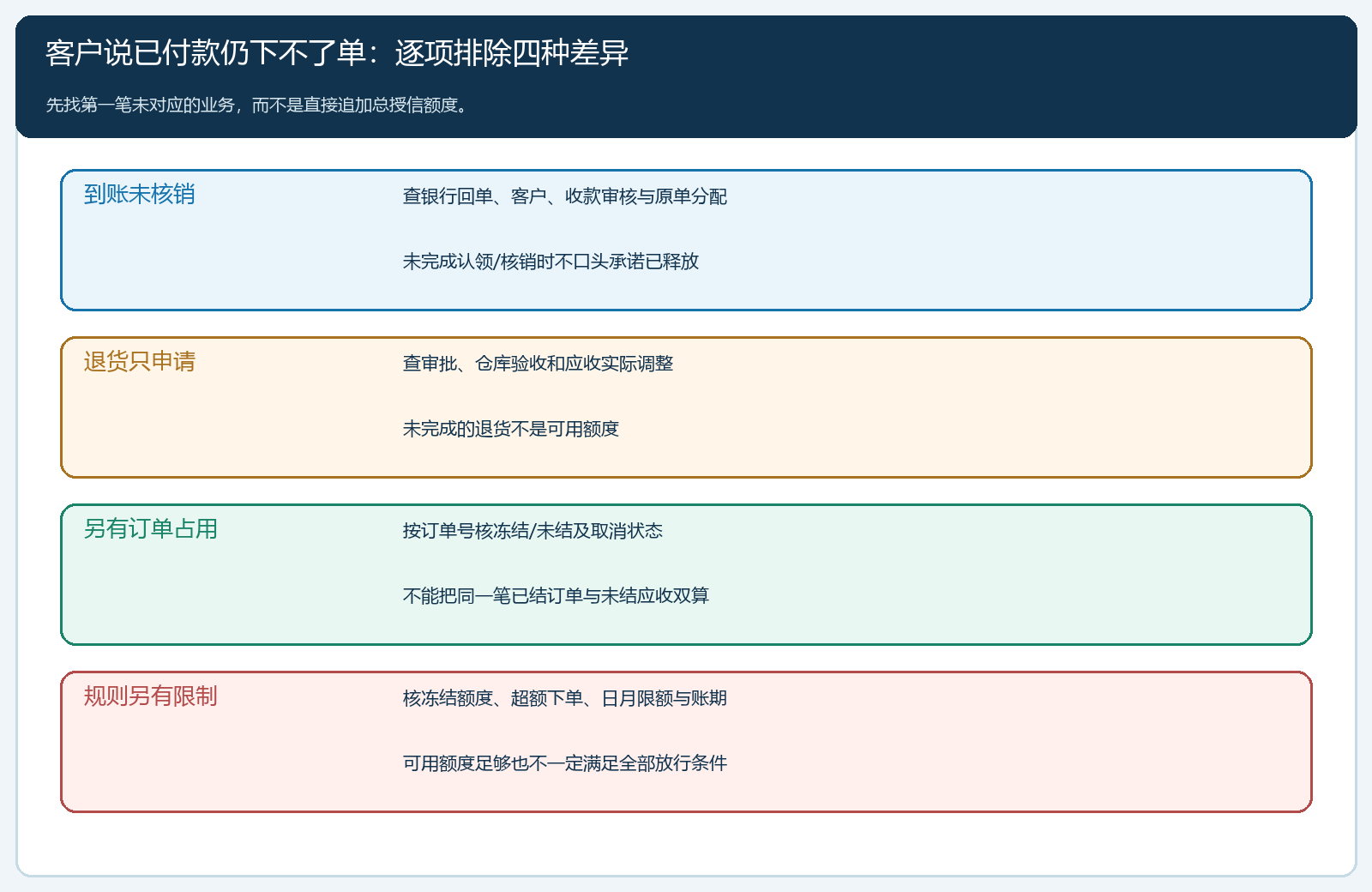Click the line 查银行回单、客户、收款审核与原单分配

click(565, 196)
